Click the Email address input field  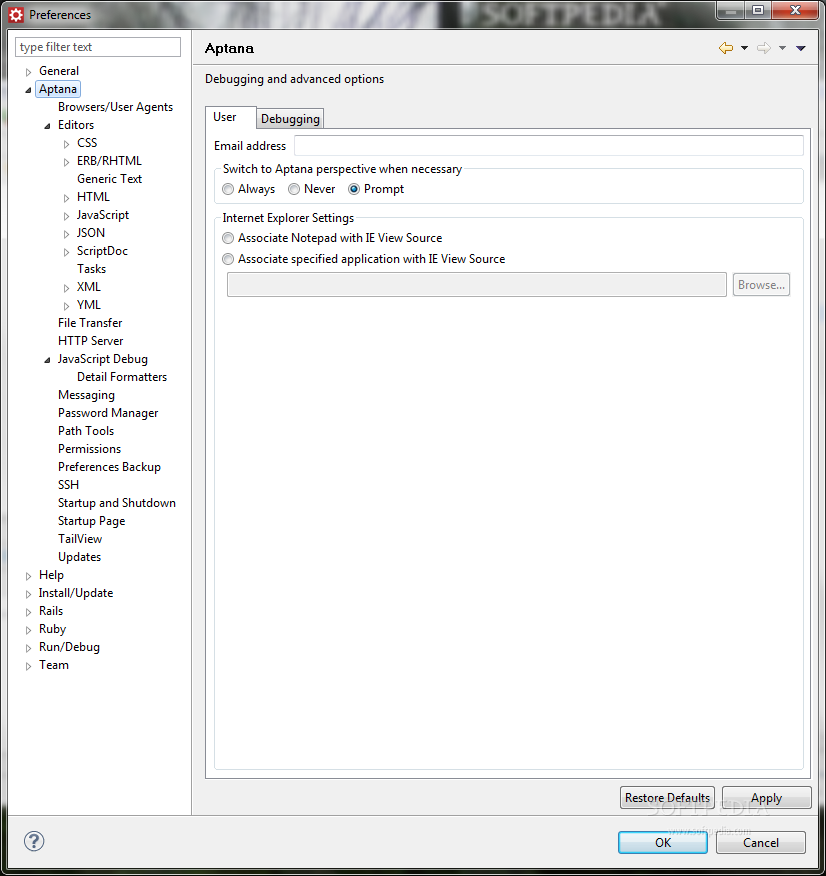[x=548, y=146]
